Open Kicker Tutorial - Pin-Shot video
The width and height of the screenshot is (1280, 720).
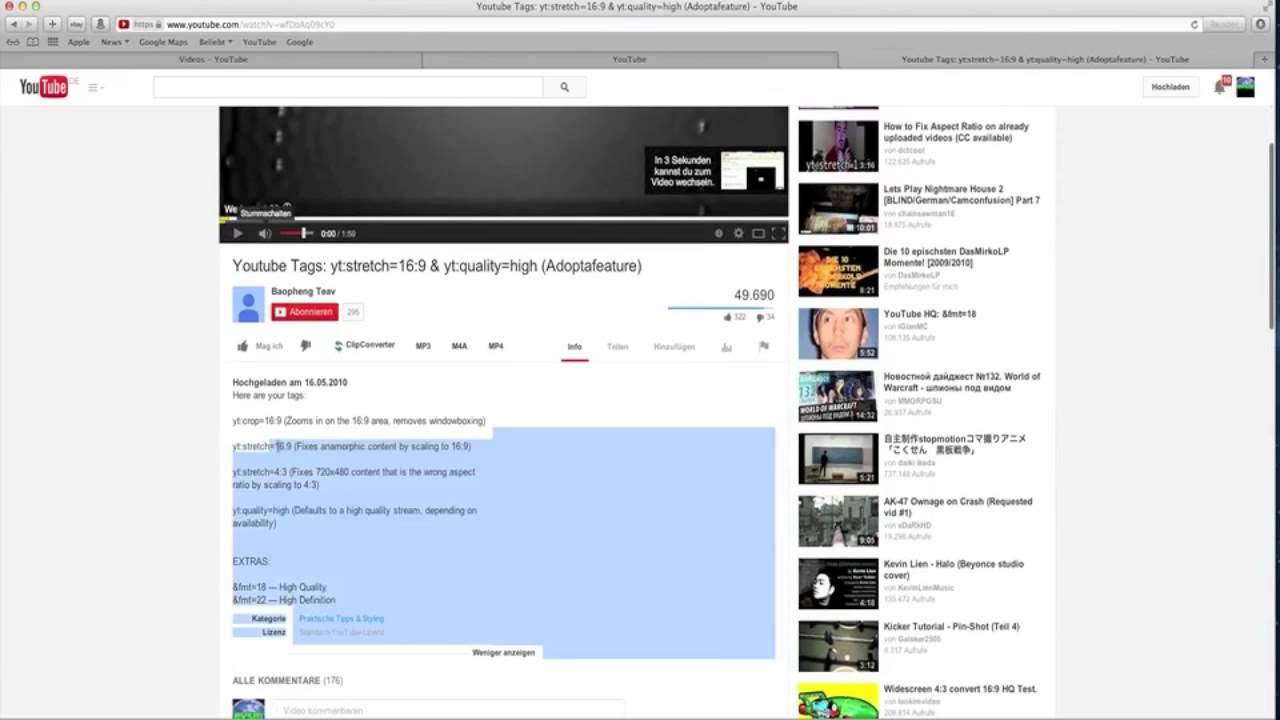pos(951,626)
